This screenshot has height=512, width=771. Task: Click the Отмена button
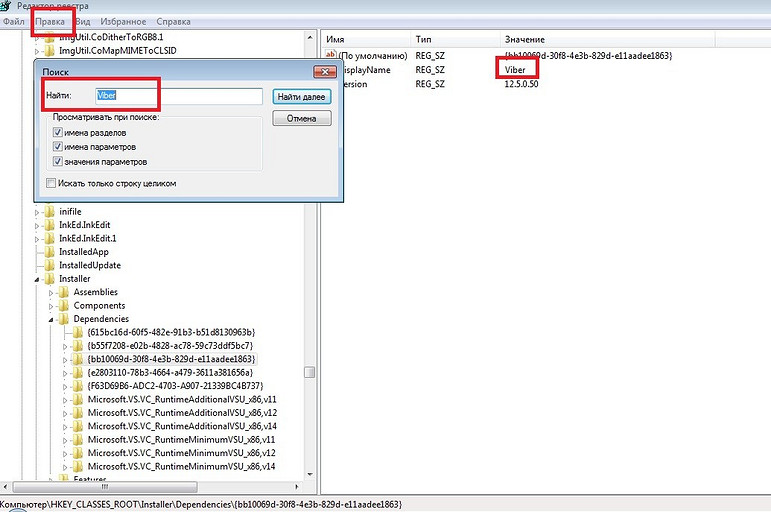301,118
